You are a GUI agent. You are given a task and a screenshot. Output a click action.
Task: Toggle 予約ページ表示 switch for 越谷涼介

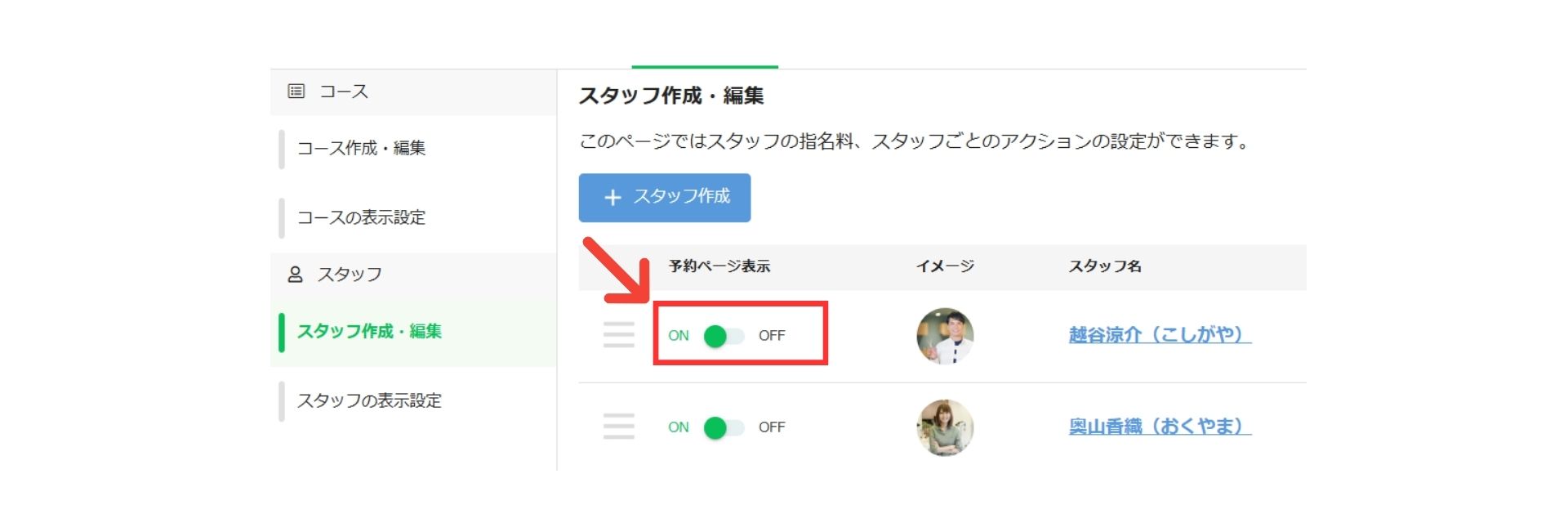point(724,336)
